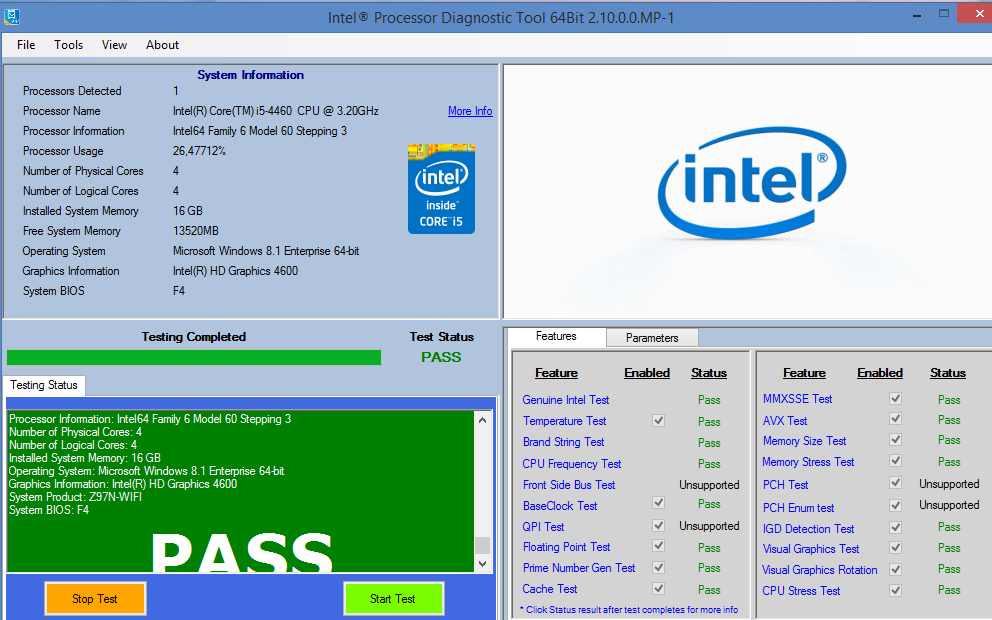The height and width of the screenshot is (620, 992).
Task: Open the About menu
Action: [163, 45]
